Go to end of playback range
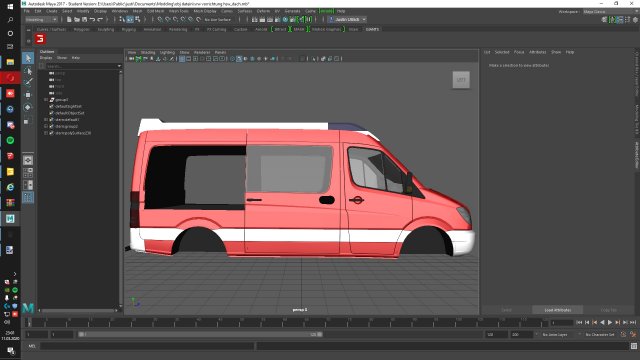This screenshot has width=640, height=360. pyautogui.click(x=633, y=322)
